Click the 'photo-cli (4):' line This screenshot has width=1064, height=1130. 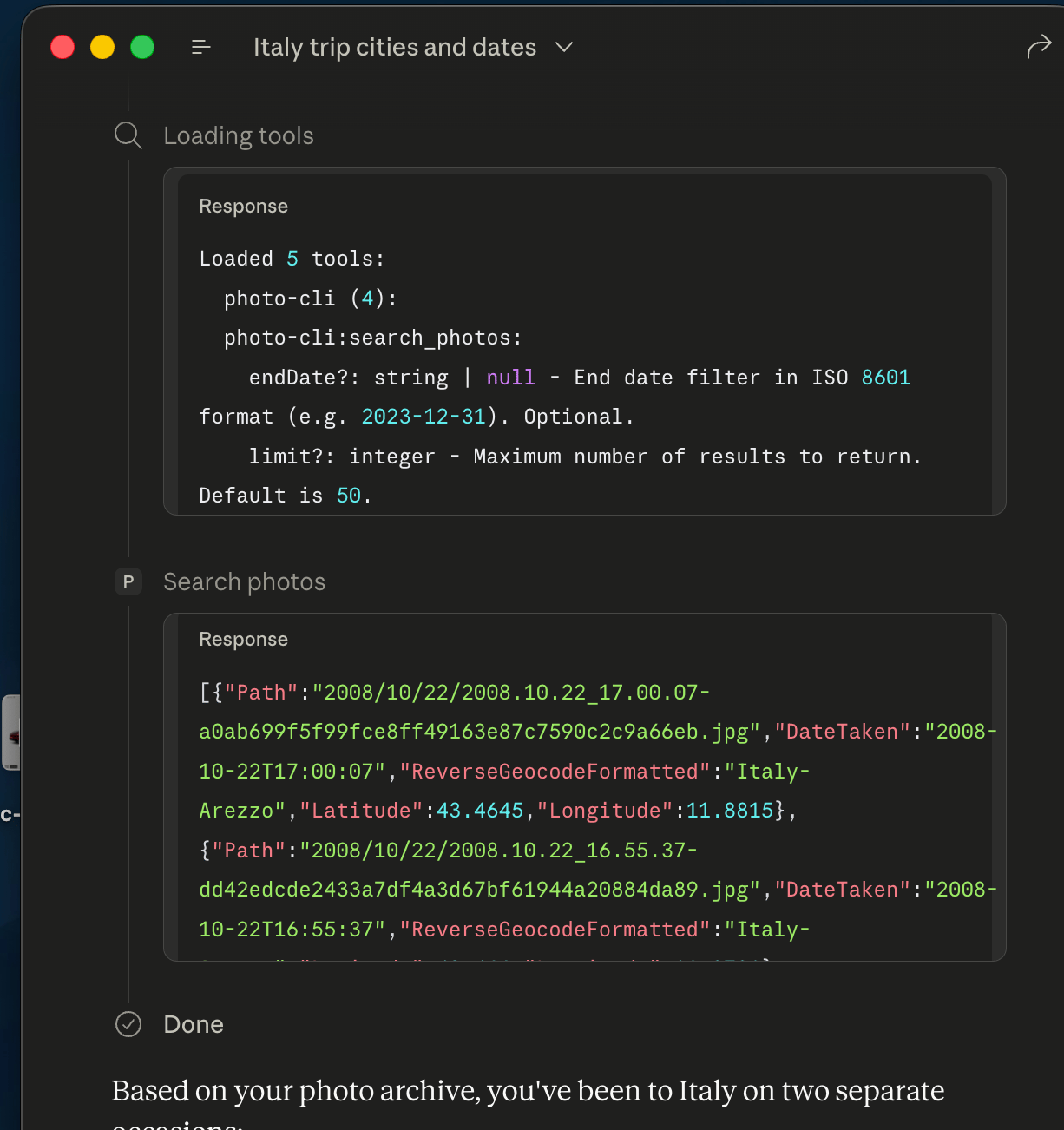pos(311,299)
